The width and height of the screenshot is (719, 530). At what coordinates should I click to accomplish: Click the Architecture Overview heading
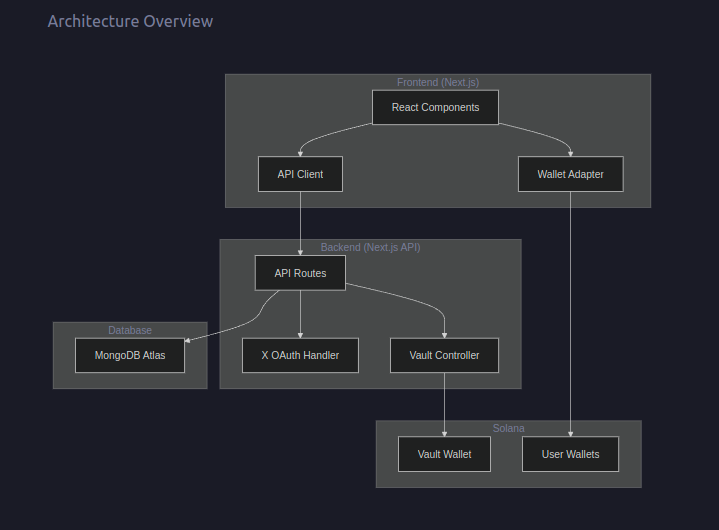(x=130, y=21)
